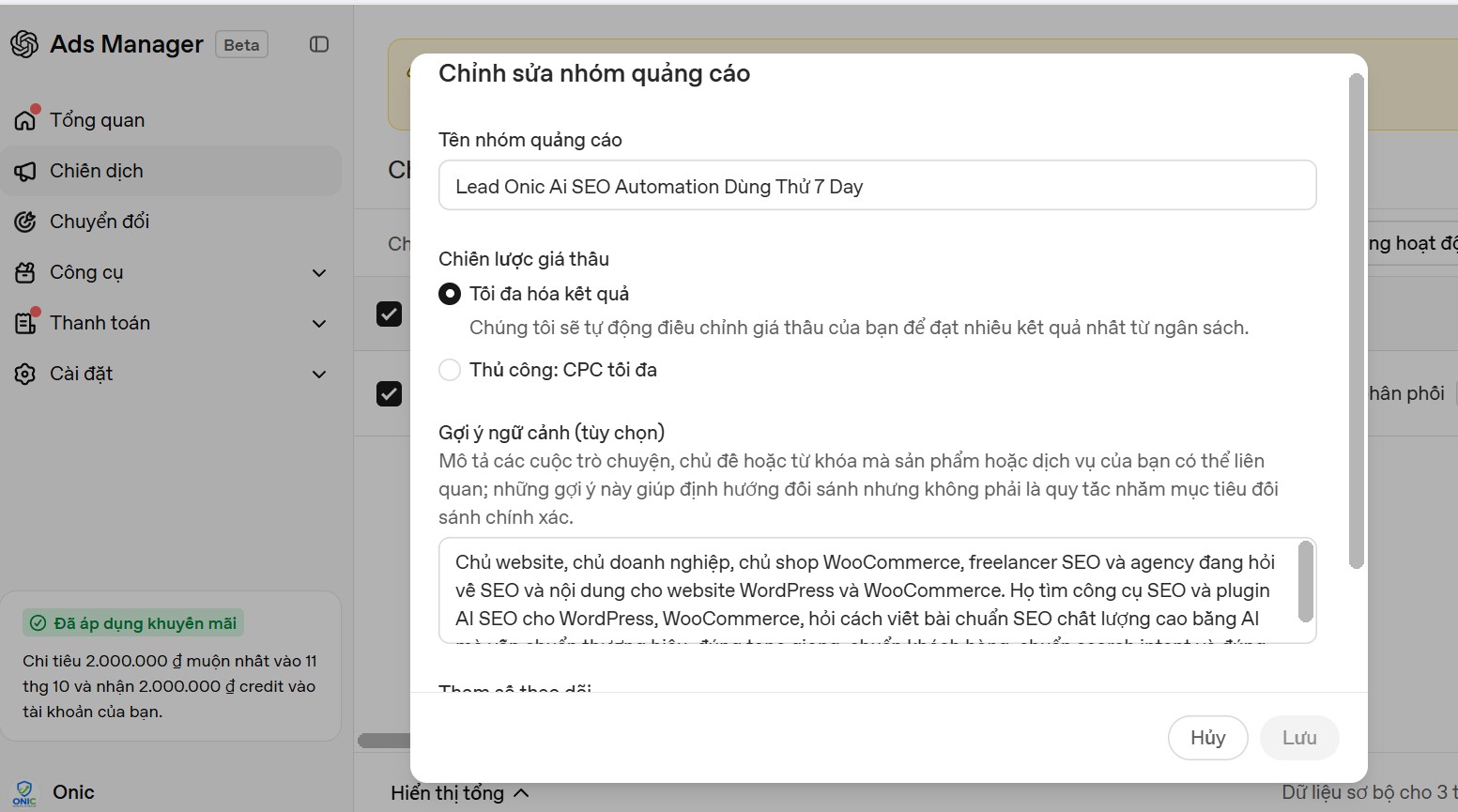Viewport: 1458px width, 812px height.
Task: Click the OpenAI logo in the sidebar
Action: tap(24, 44)
